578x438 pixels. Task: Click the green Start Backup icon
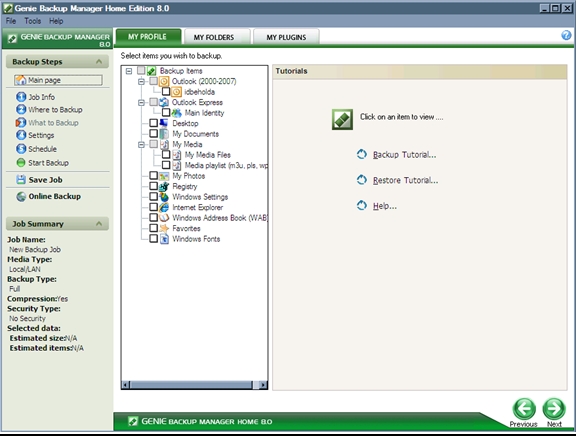(21, 163)
